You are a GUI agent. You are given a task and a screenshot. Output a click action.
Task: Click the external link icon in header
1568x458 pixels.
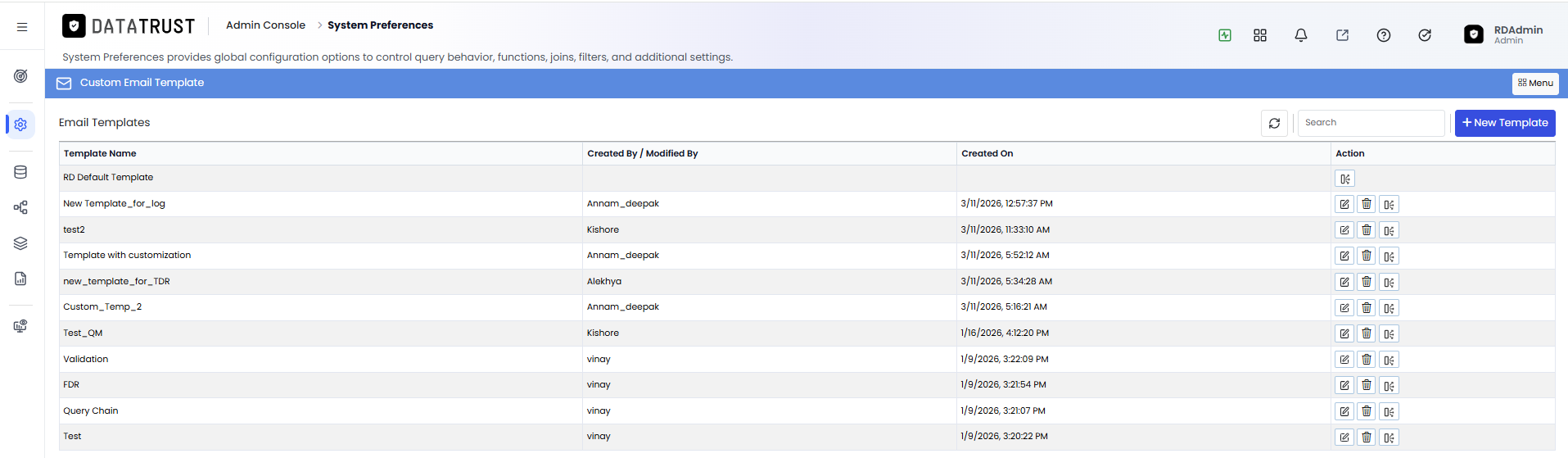pyautogui.click(x=1343, y=35)
